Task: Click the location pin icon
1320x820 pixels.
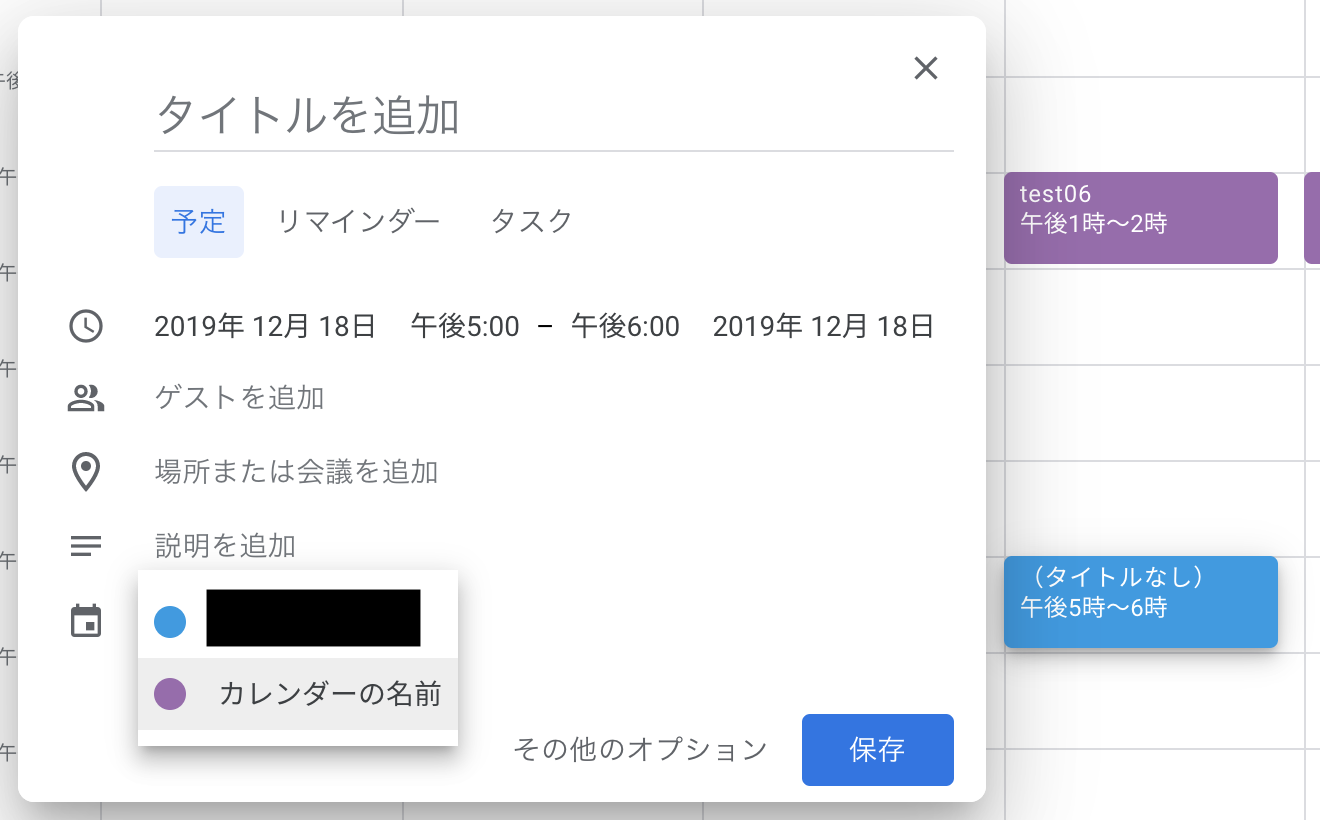Action: (86, 472)
